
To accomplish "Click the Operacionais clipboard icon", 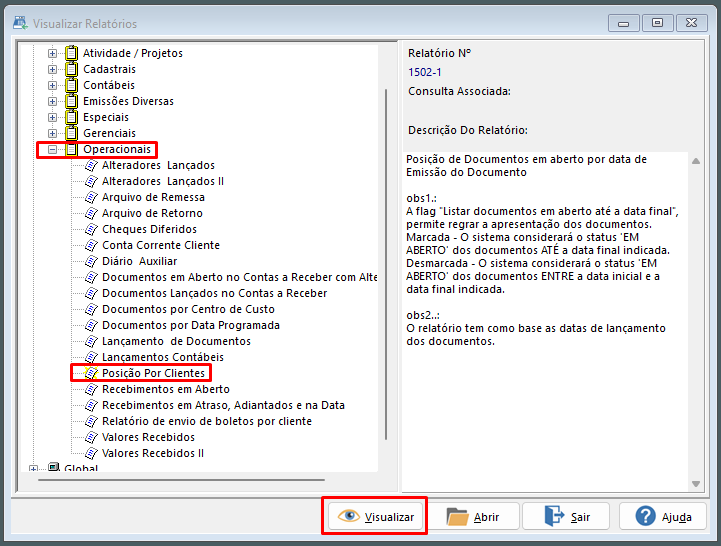I will click(71, 149).
